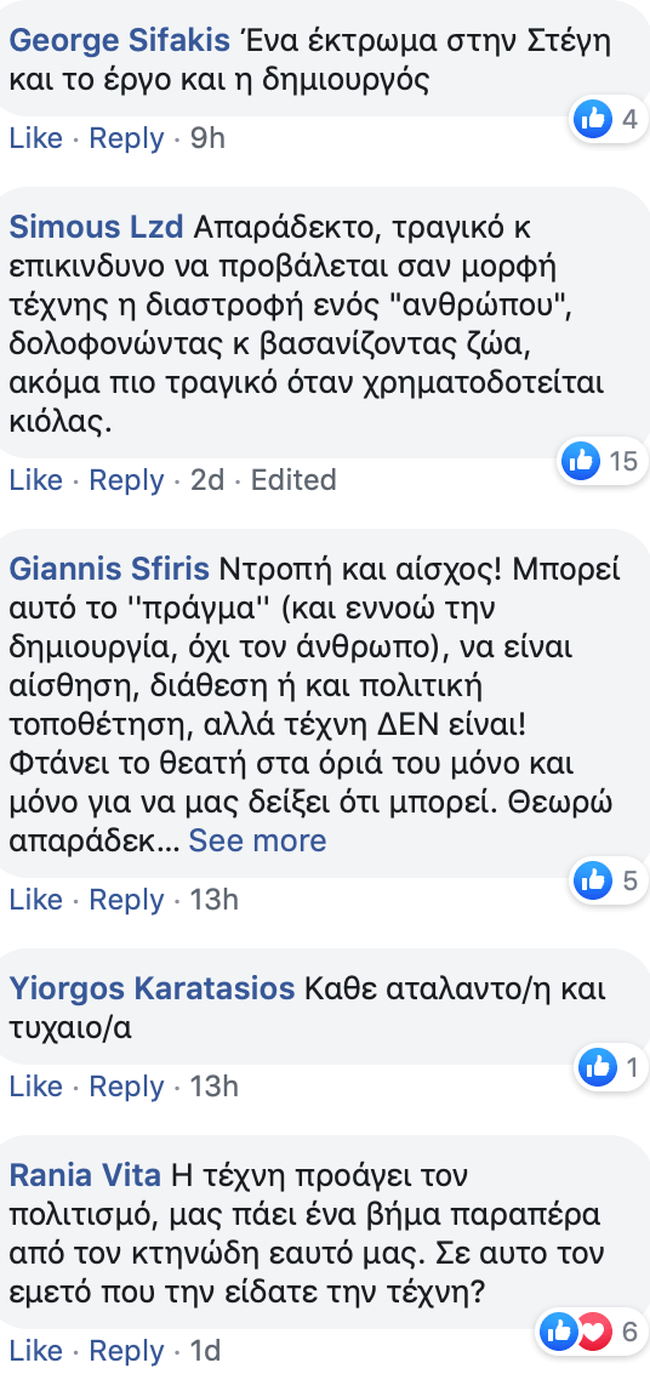Expand Giannis Sfiris comment with See more
The image size is (650, 1397).
point(257,840)
